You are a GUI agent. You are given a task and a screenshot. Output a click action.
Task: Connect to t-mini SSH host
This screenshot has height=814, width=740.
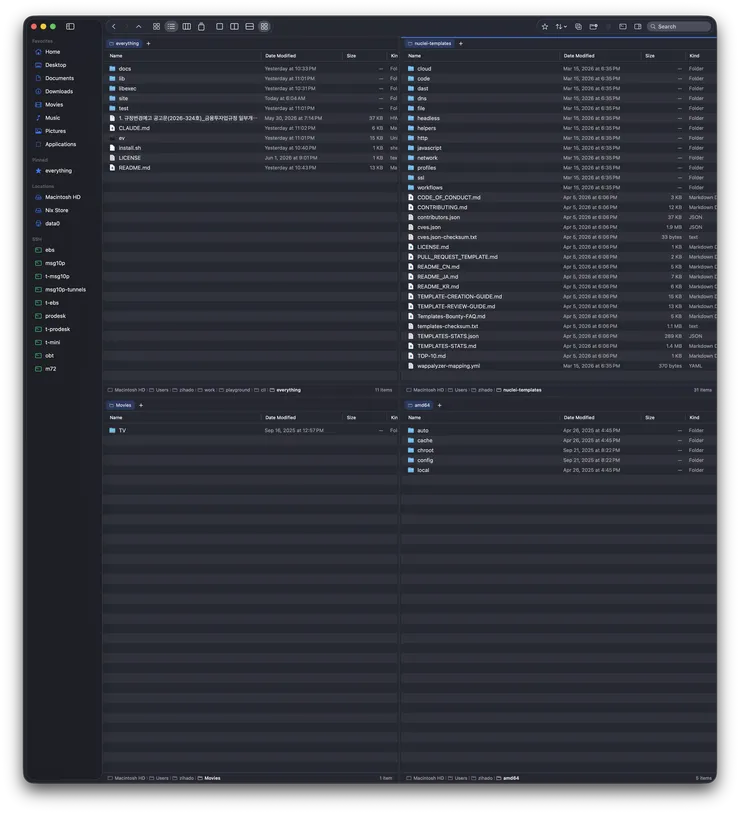coord(52,343)
